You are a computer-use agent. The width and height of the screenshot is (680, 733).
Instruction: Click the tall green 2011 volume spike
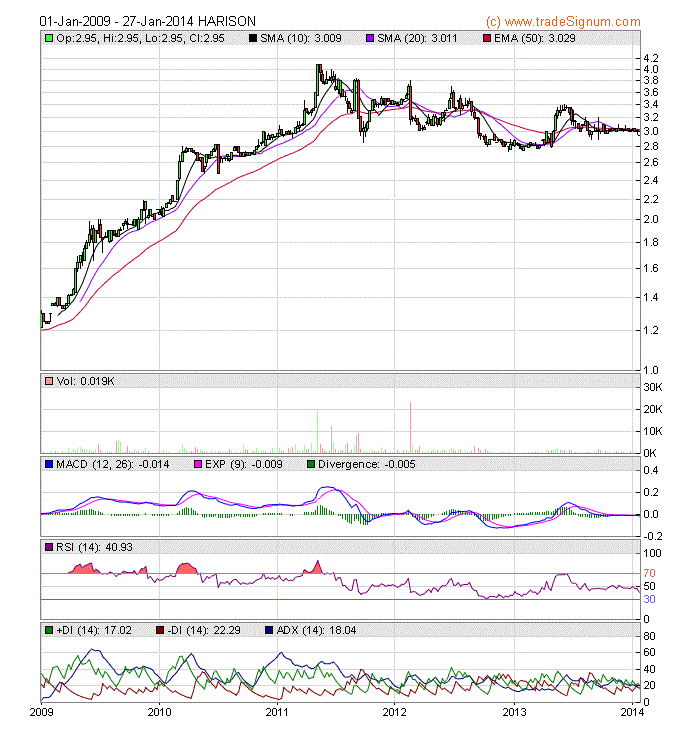coord(317,431)
